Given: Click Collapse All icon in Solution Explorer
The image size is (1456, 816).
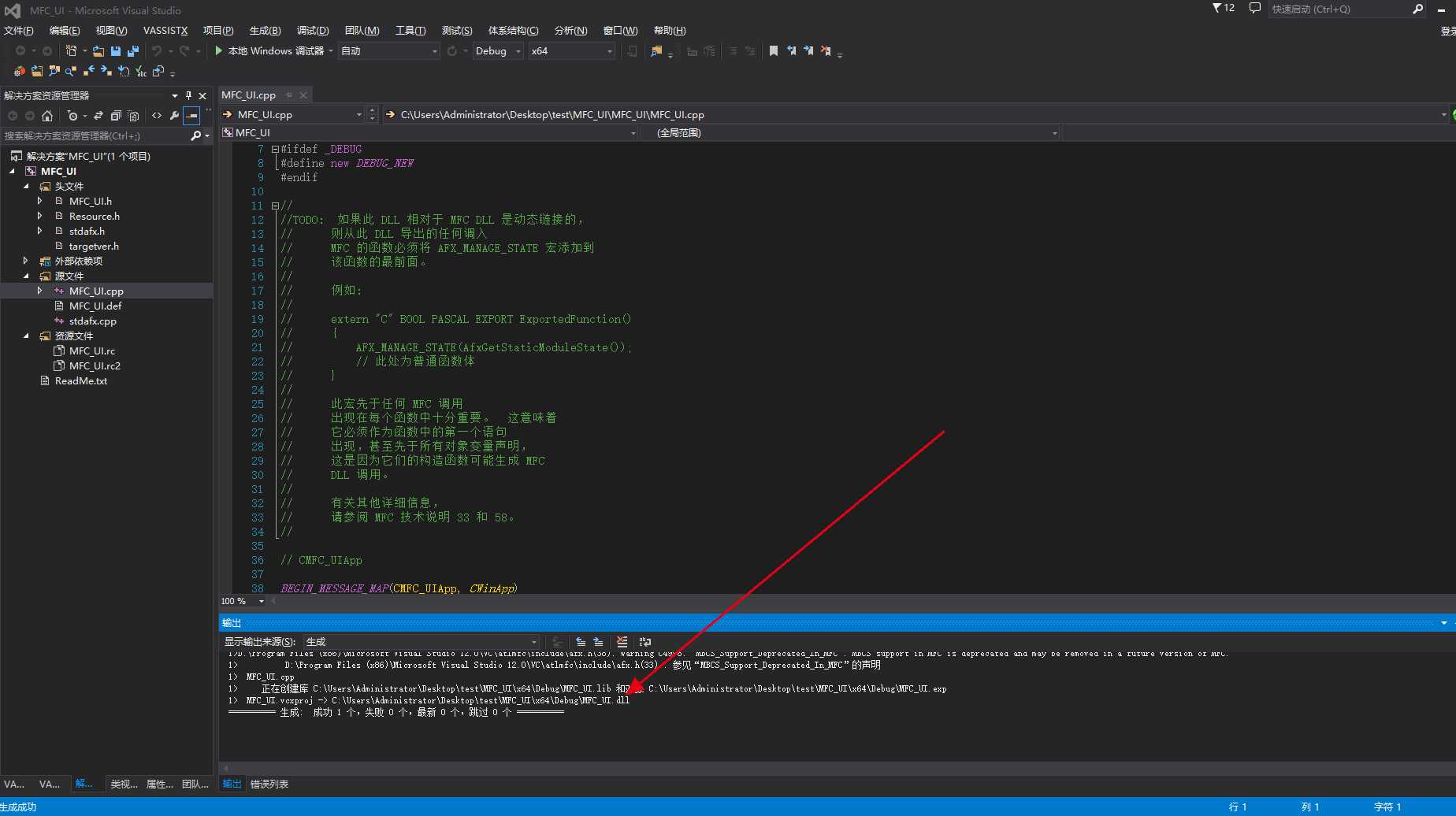Looking at the screenshot, I should coord(116,116).
